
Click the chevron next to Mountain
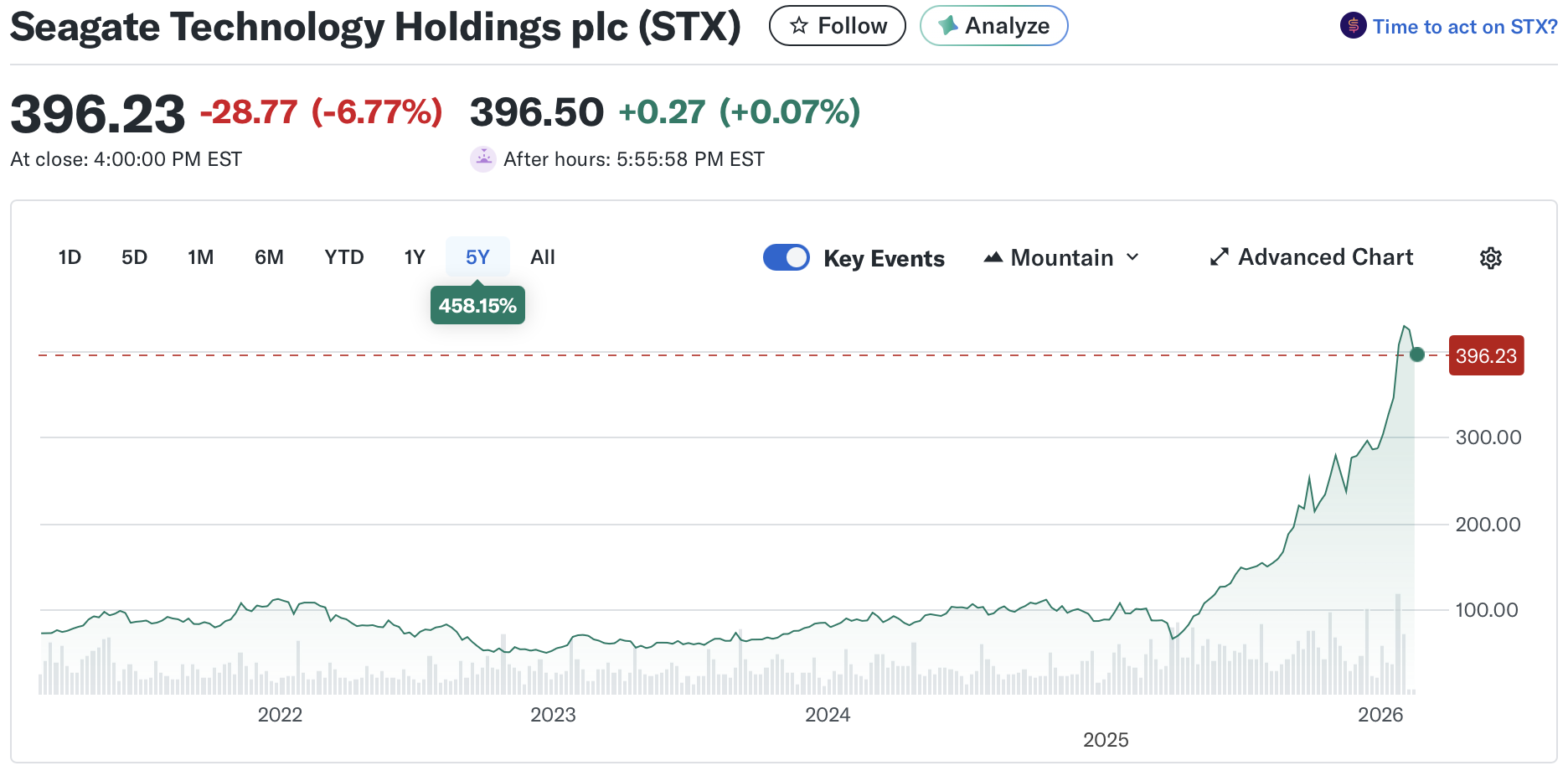pos(1132,257)
